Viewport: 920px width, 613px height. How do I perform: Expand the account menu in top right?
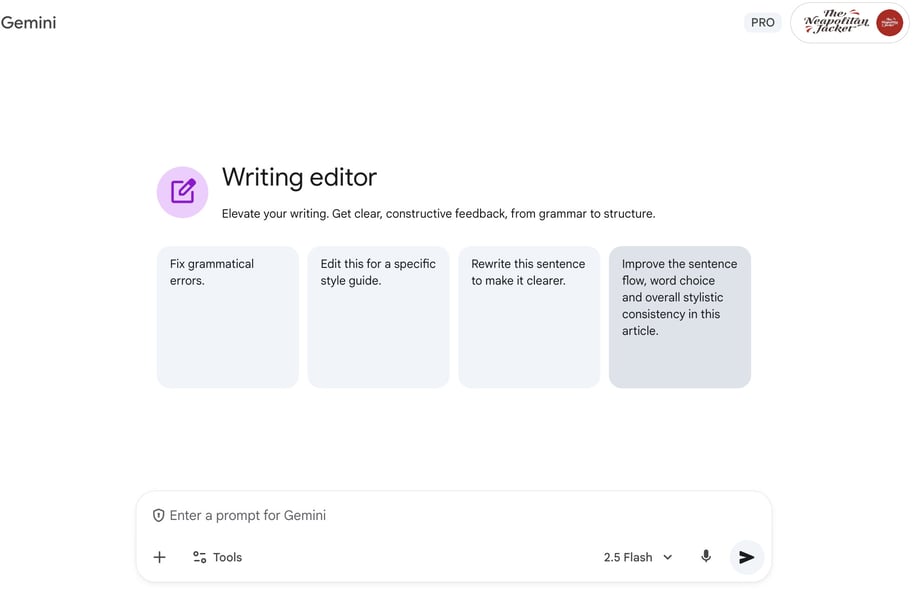849,21
